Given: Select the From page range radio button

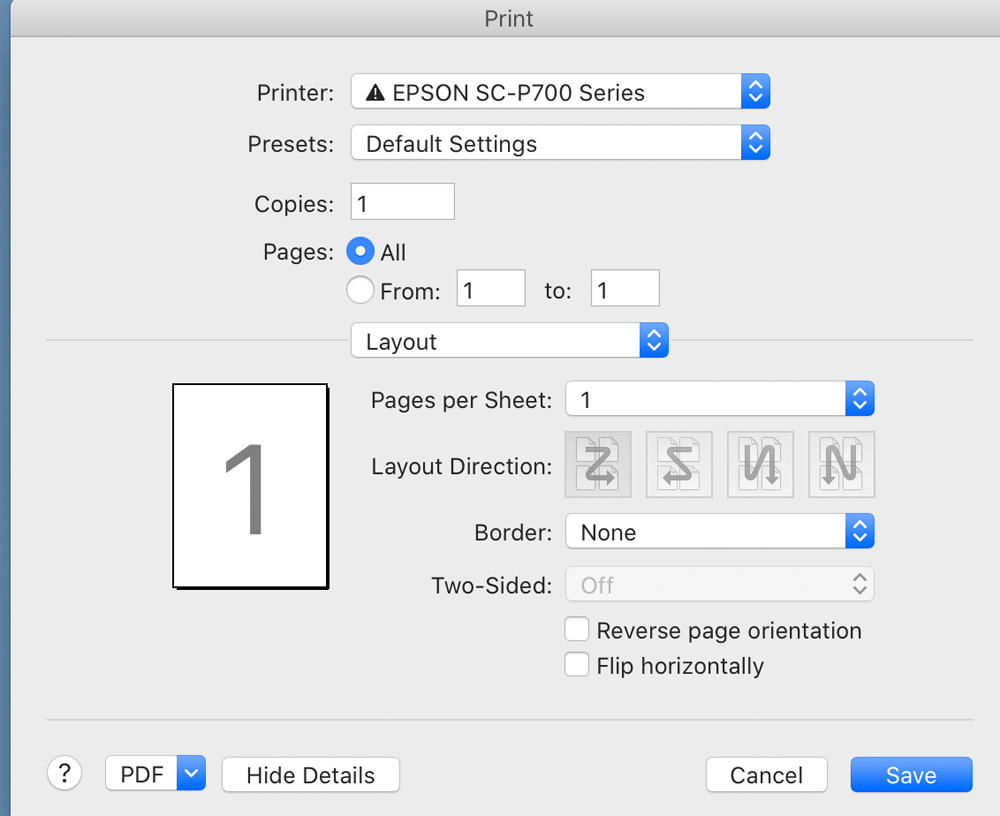Looking at the screenshot, I should coord(360,291).
